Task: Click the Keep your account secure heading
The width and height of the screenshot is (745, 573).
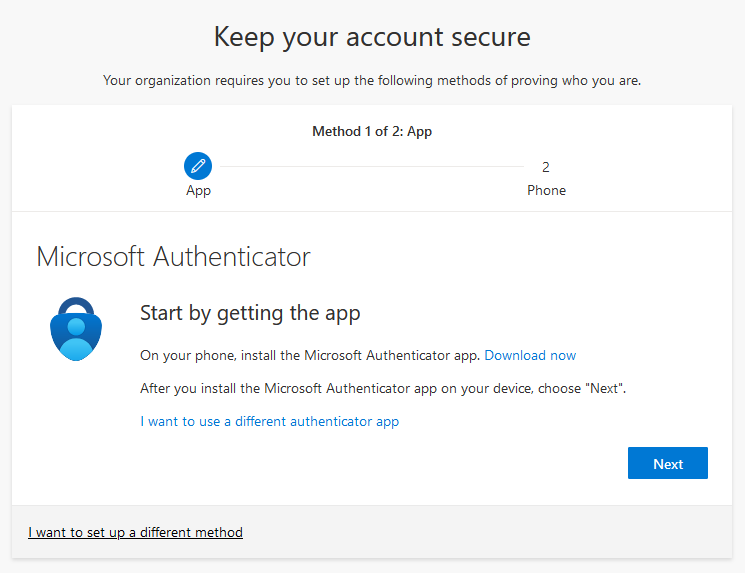Action: [x=372, y=37]
